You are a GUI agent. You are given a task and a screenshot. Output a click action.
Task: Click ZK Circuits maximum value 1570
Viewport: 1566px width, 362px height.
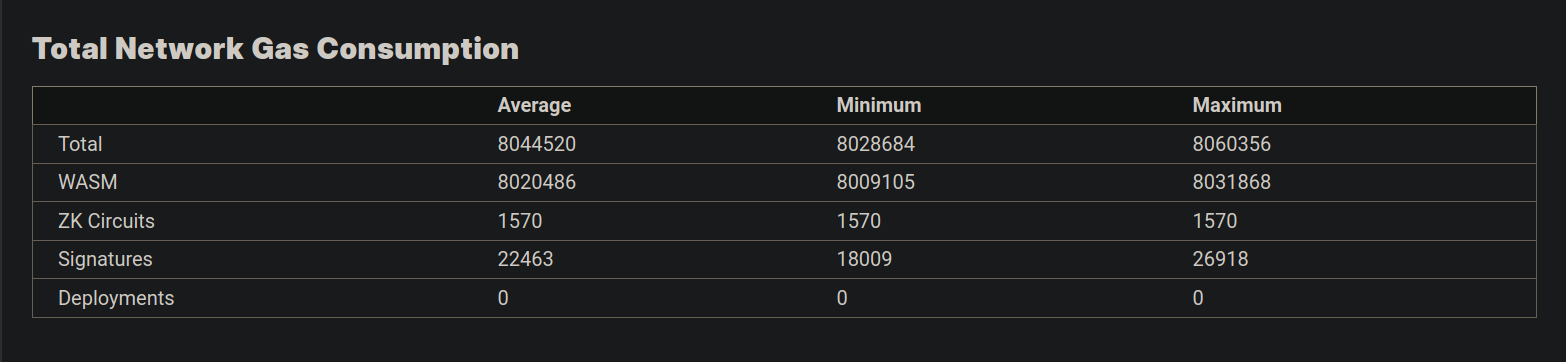[x=1215, y=220]
